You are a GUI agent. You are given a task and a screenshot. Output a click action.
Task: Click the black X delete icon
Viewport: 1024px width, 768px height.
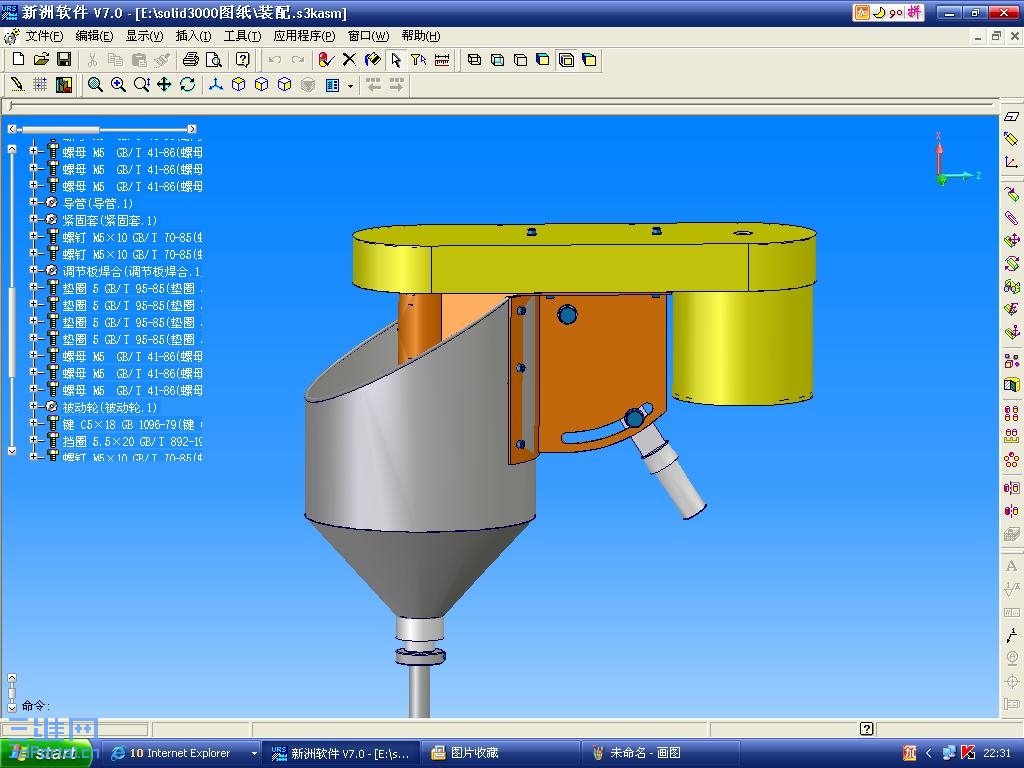click(349, 60)
